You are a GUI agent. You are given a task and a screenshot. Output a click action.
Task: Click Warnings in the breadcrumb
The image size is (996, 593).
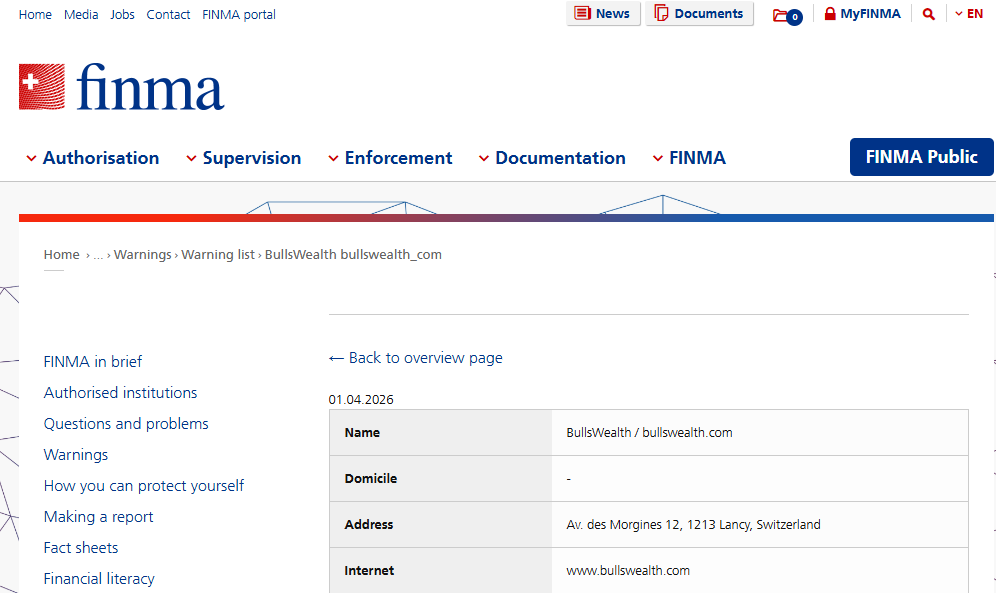coord(143,255)
